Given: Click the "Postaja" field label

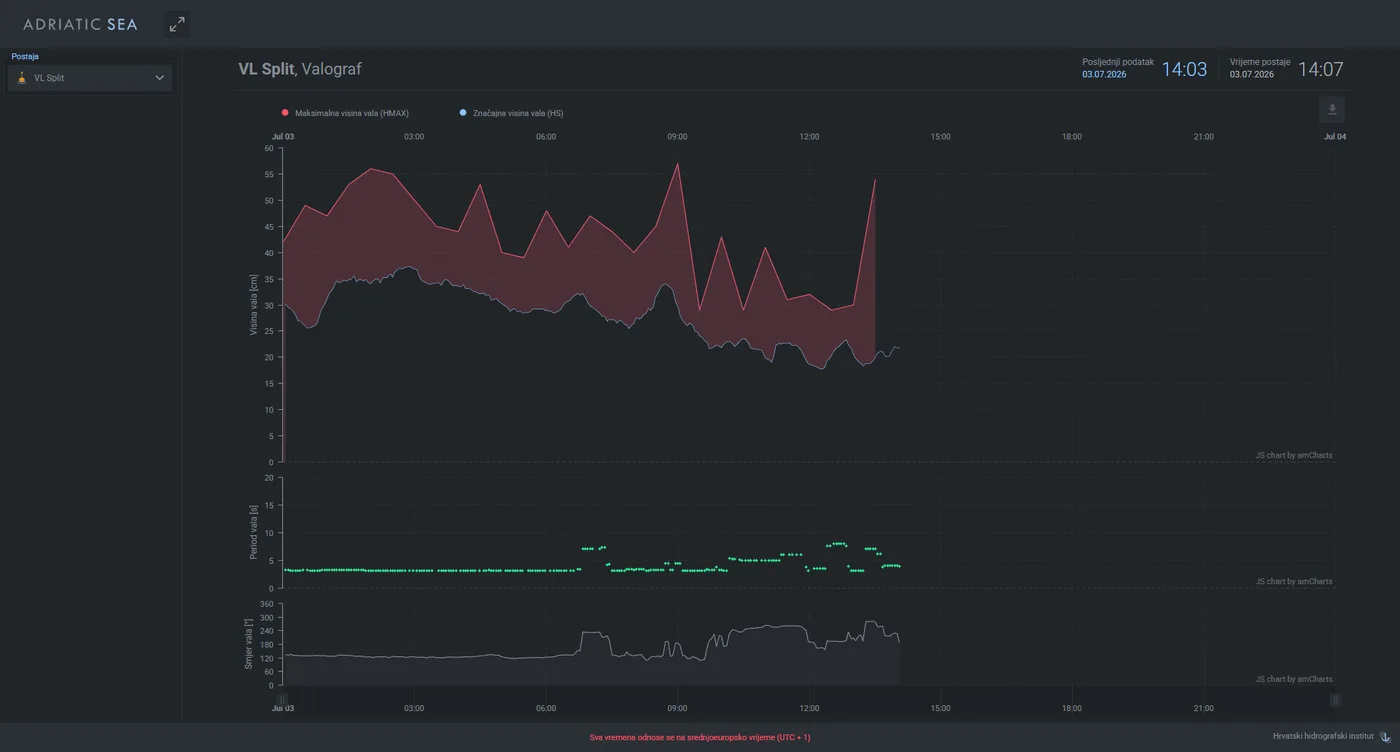Looking at the screenshot, I should click(25, 57).
